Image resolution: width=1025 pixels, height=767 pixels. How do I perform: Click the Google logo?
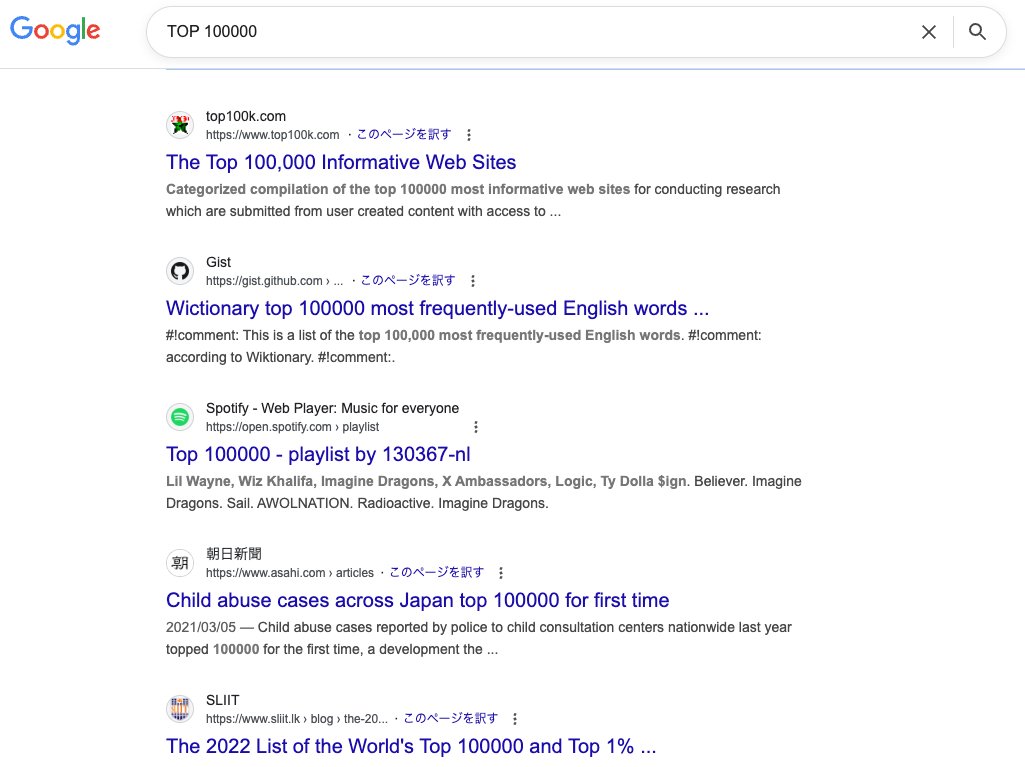pyautogui.click(x=55, y=30)
